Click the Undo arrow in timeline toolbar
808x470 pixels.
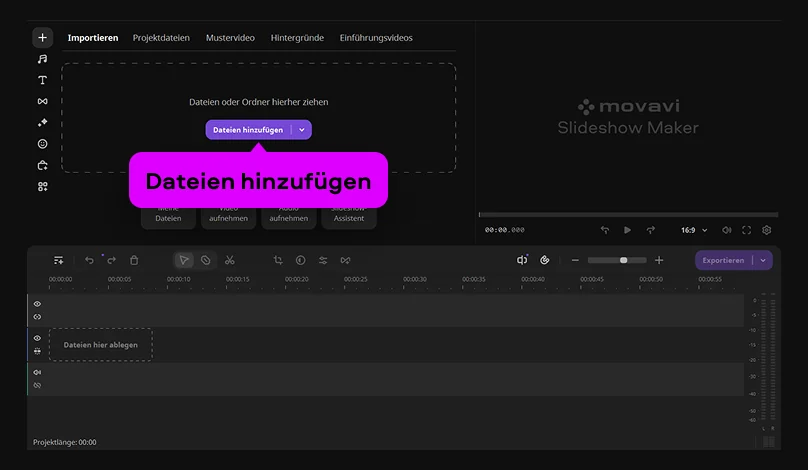(89, 260)
